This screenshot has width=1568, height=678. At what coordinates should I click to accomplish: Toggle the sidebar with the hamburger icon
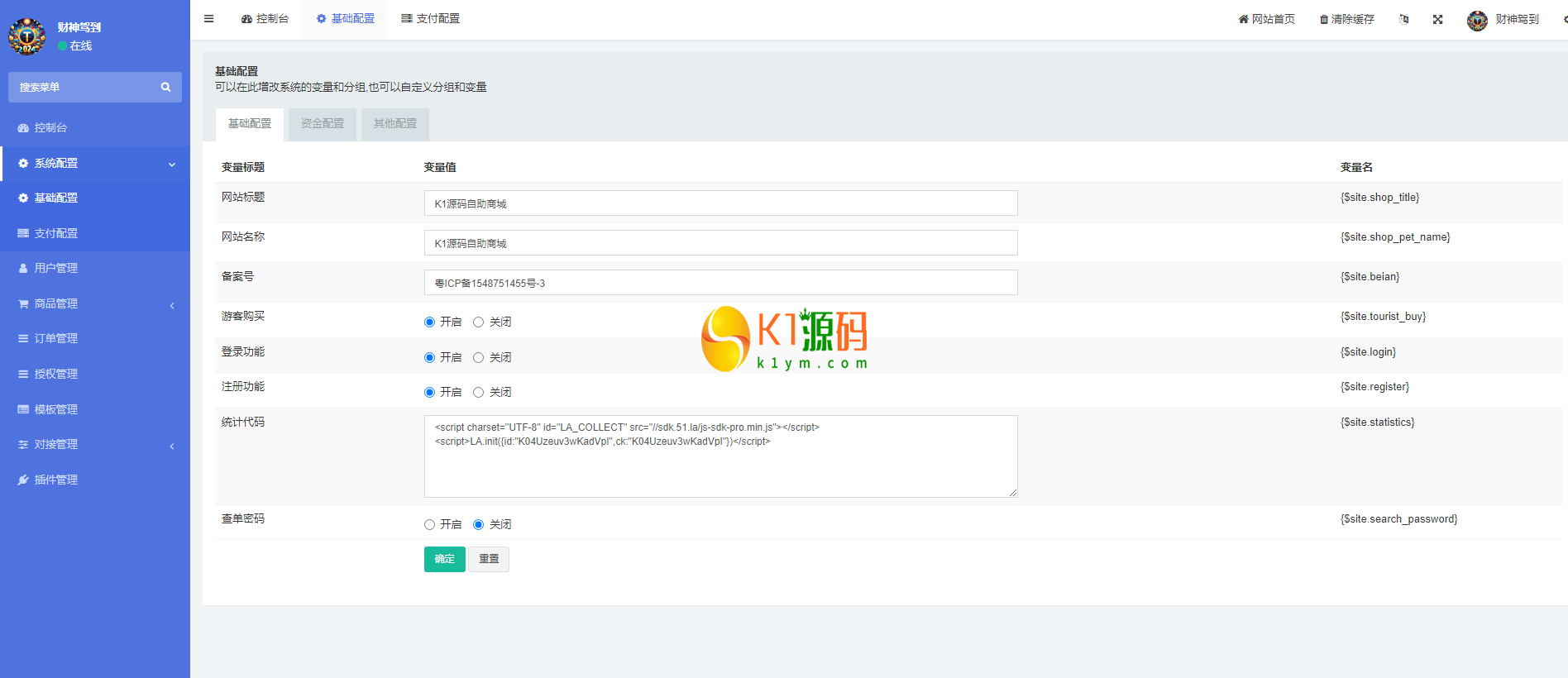click(209, 18)
